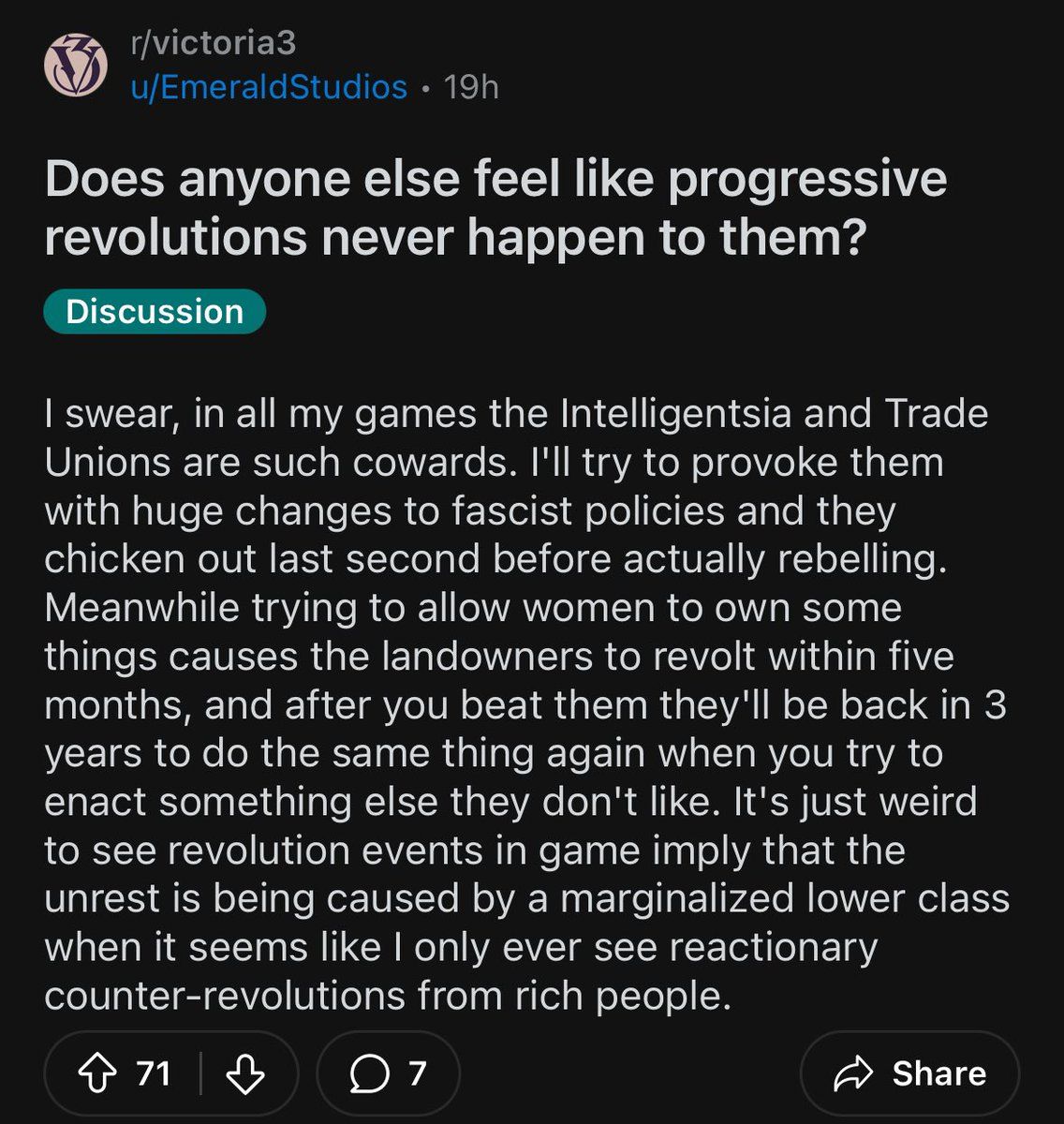Click the word "Meanwhile" in the post body
The image size is (1064, 1124).
(x=141, y=608)
